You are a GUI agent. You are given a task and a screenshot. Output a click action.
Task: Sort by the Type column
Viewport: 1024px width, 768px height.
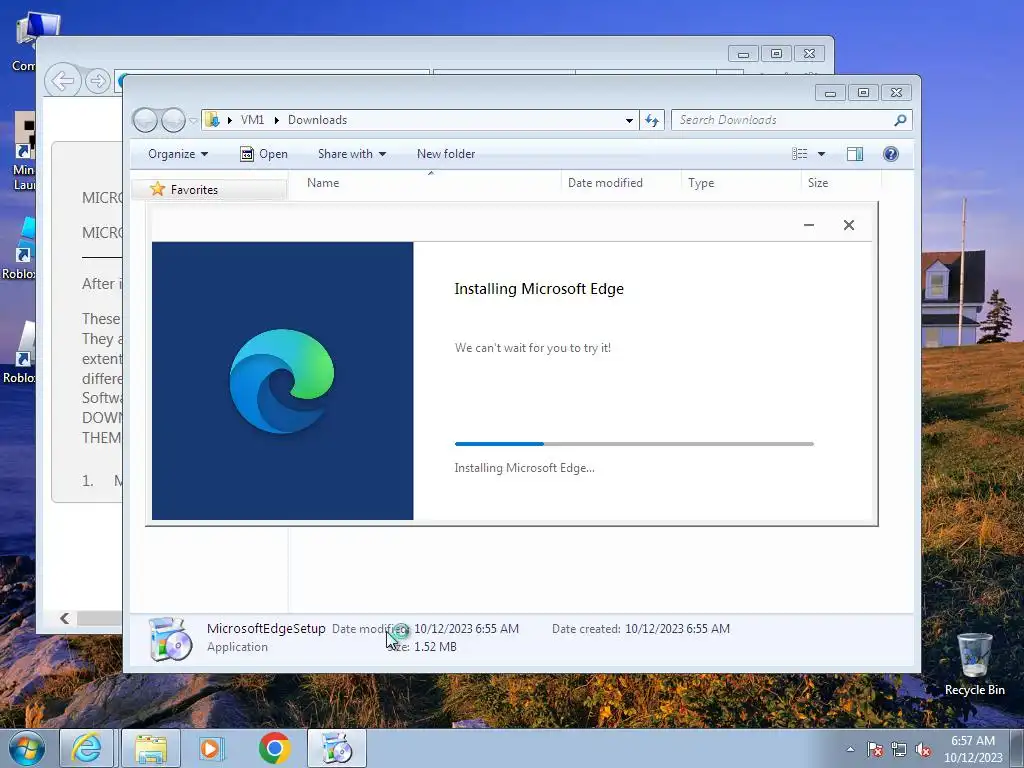pyautogui.click(x=741, y=183)
